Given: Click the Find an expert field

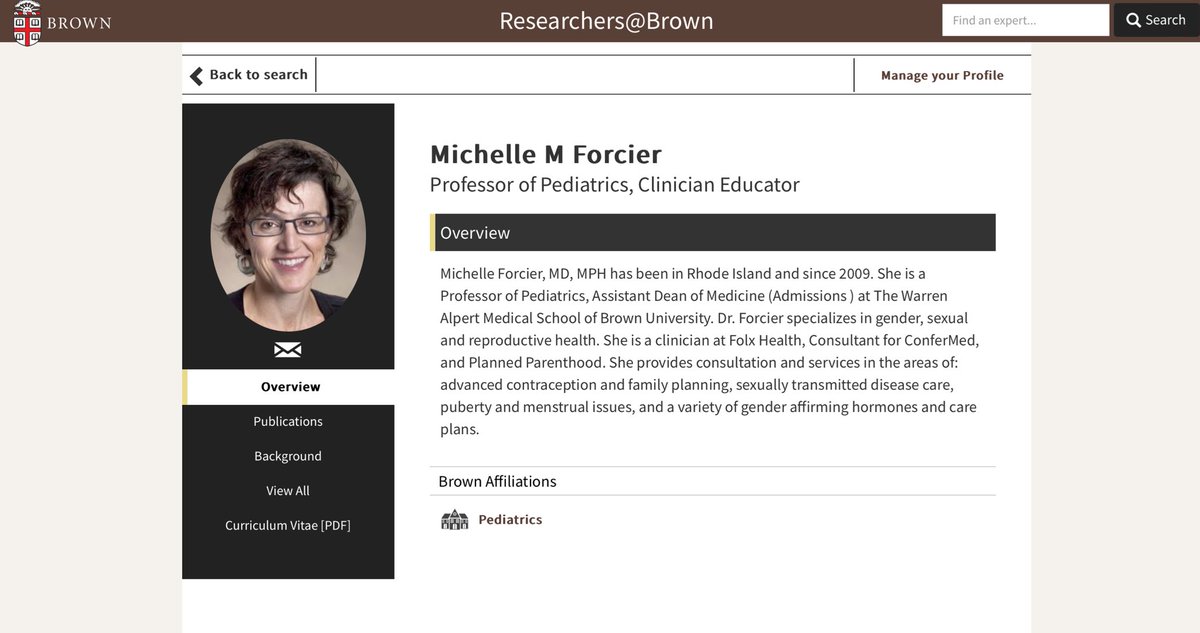Looking at the screenshot, I should 1025,20.
